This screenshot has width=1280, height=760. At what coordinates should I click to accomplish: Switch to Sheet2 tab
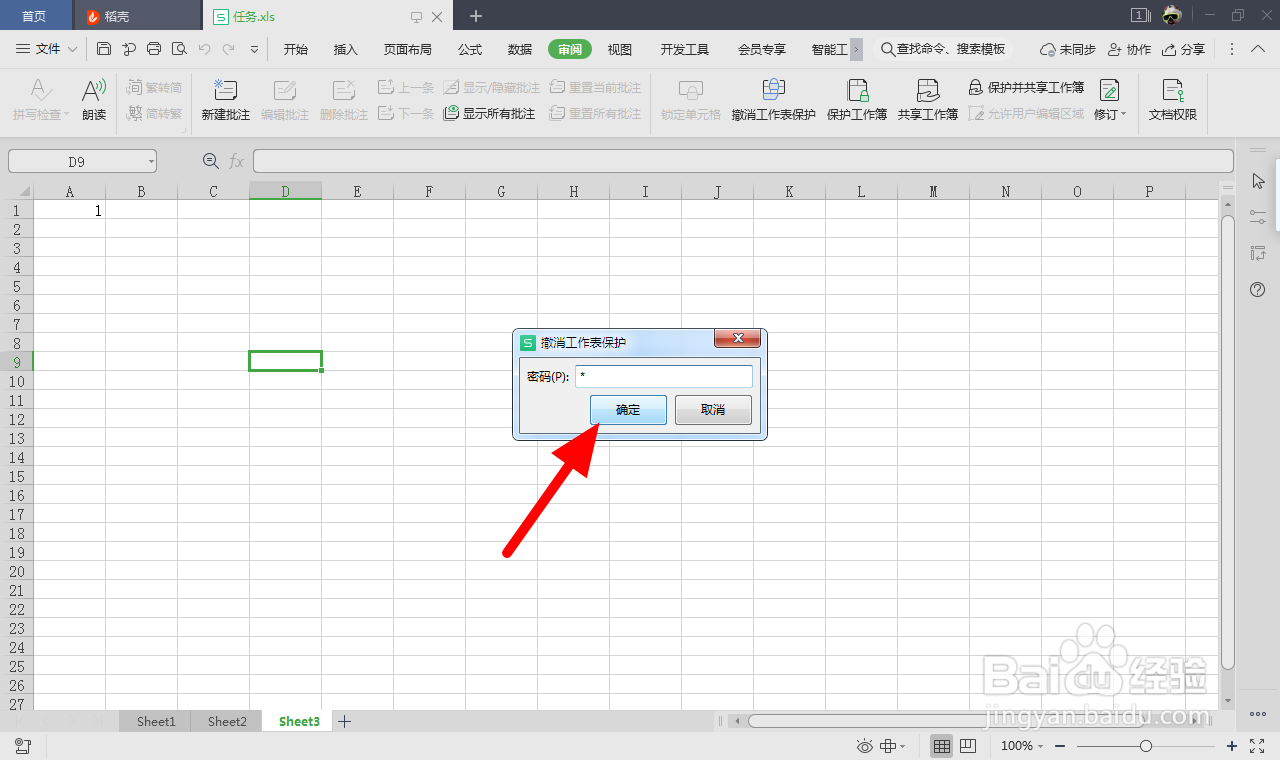[x=227, y=721]
